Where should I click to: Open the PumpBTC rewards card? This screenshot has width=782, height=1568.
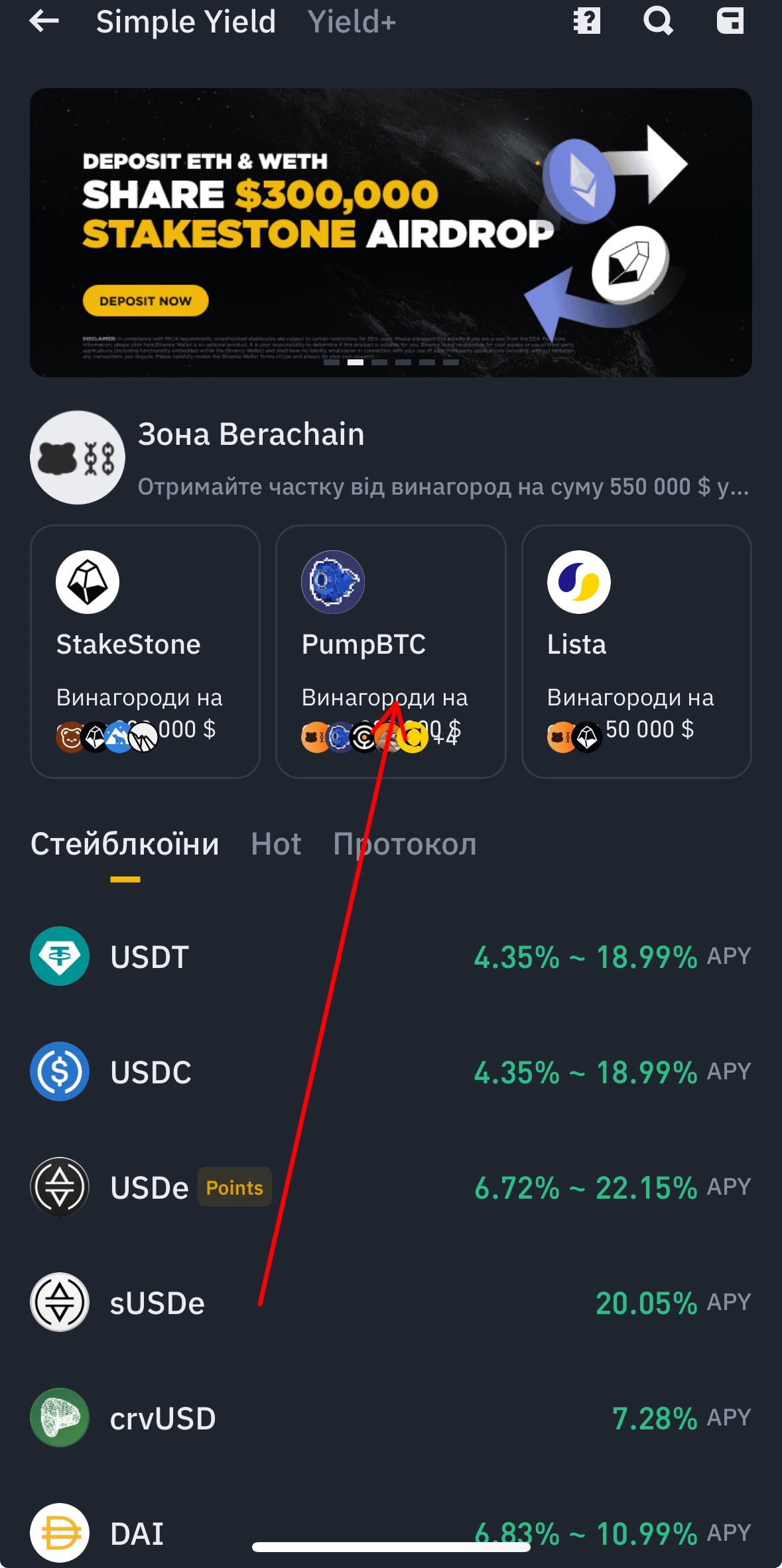tap(391, 652)
